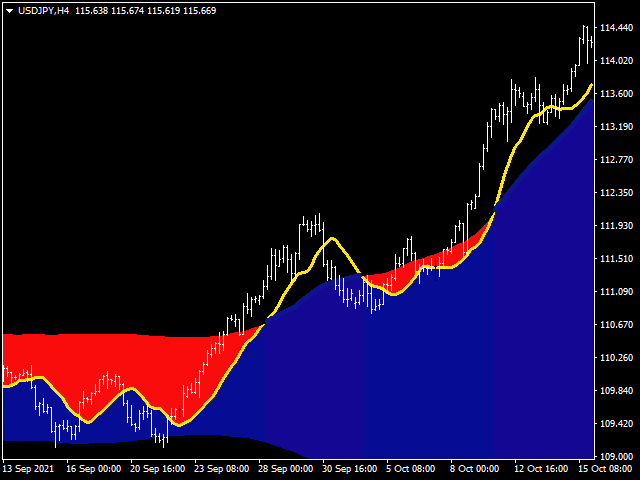Click the 112.770 price label

pyautogui.click(x=616, y=160)
